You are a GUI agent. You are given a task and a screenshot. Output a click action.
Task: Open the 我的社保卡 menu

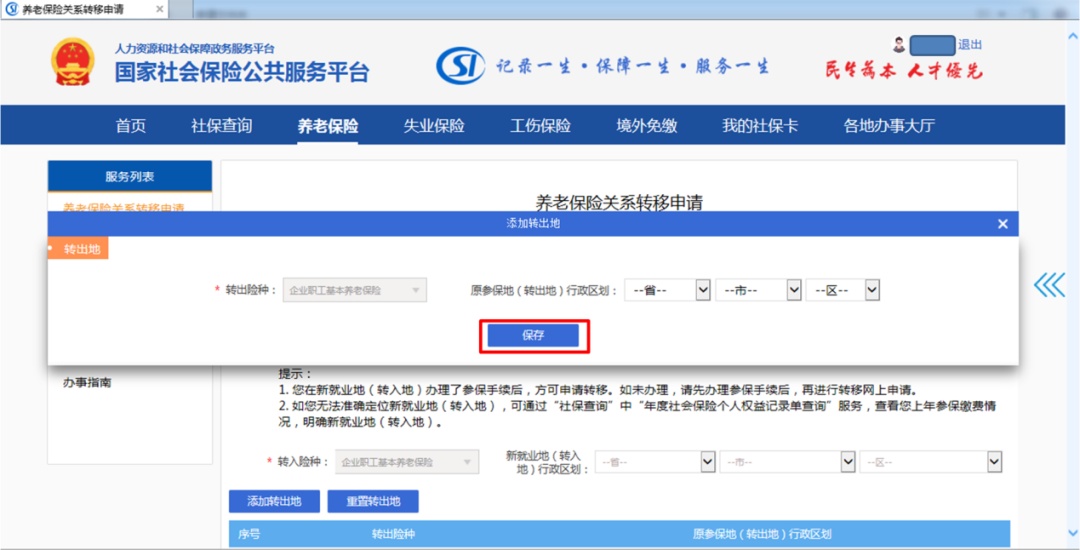[x=760, y=126]
